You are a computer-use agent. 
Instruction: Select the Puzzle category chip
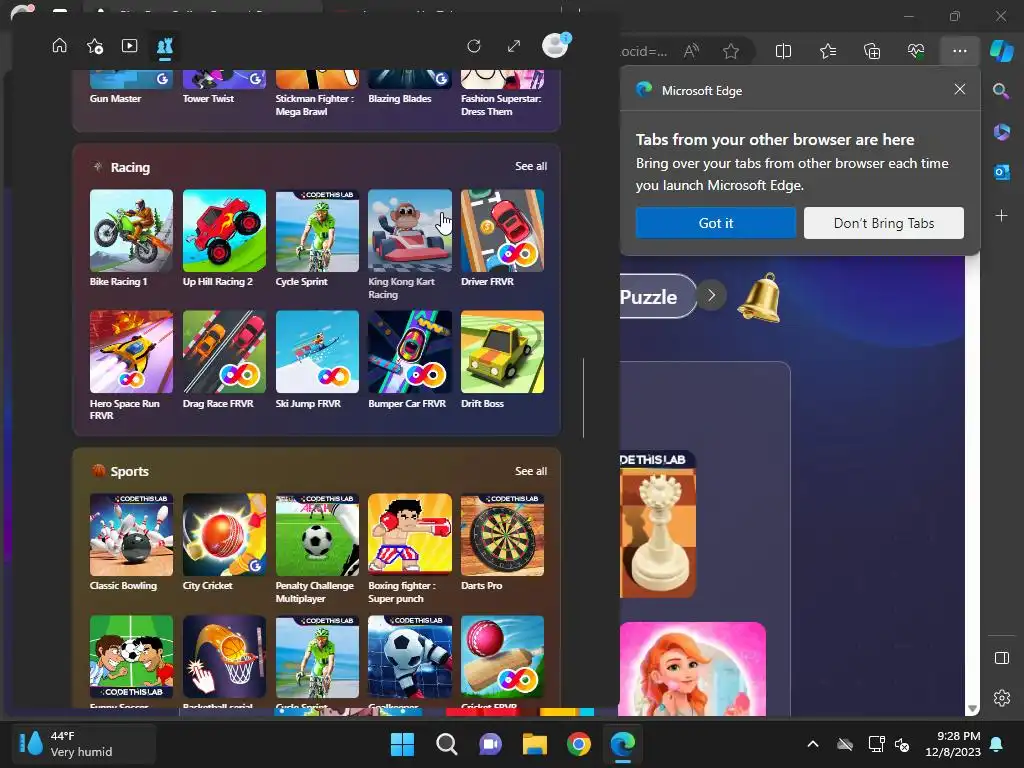click(656, 296)
